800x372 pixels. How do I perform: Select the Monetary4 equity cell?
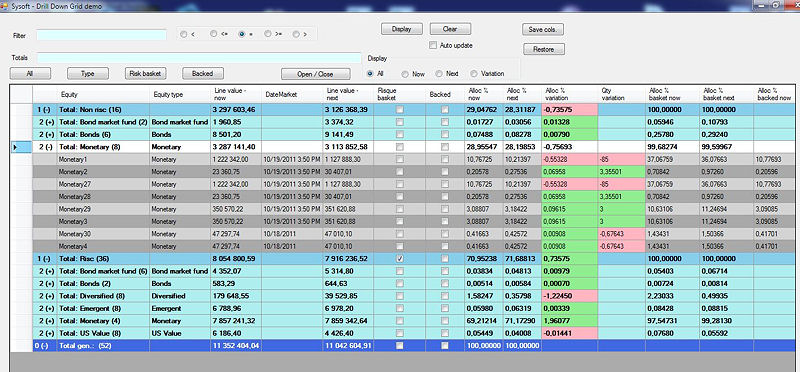click(104, 246)
